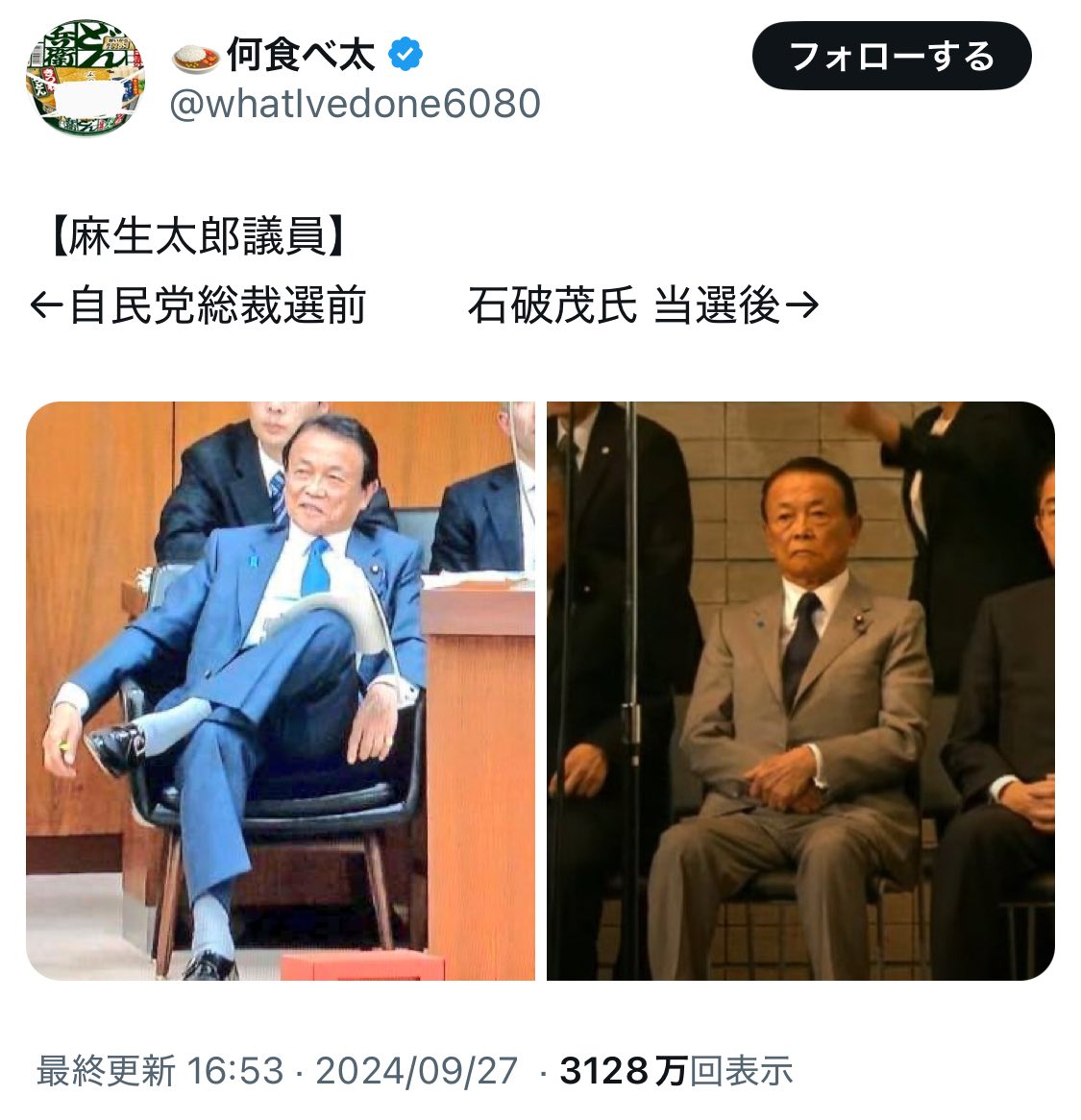Open the left photo of blue-suited man
This screenshot has width=1081, height=1120.
[x=281, y=691]
